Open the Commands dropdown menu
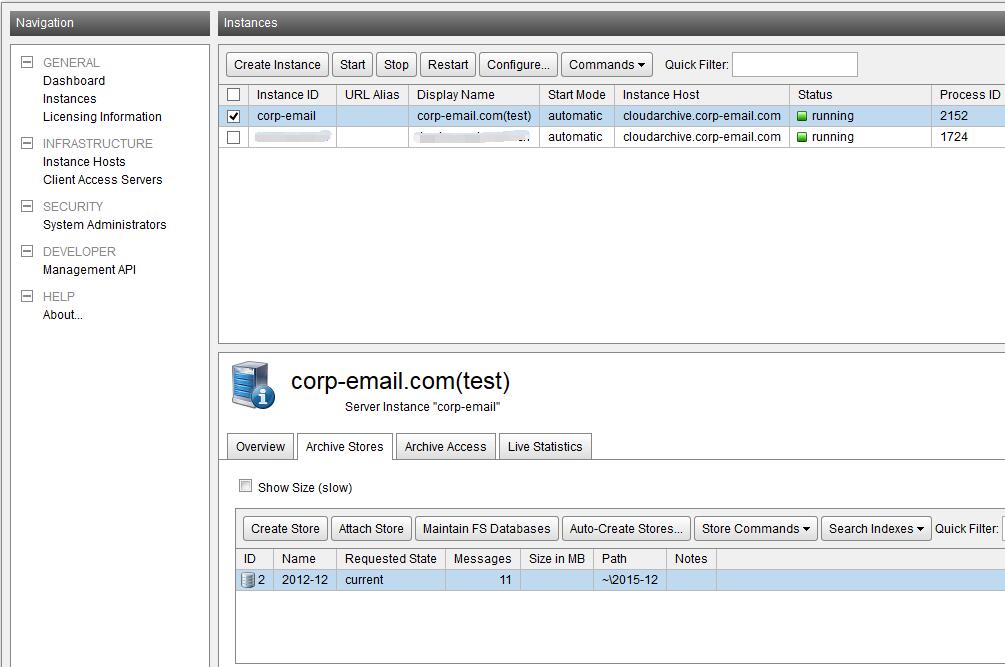 pyautogui.click(x=606, y=65)
